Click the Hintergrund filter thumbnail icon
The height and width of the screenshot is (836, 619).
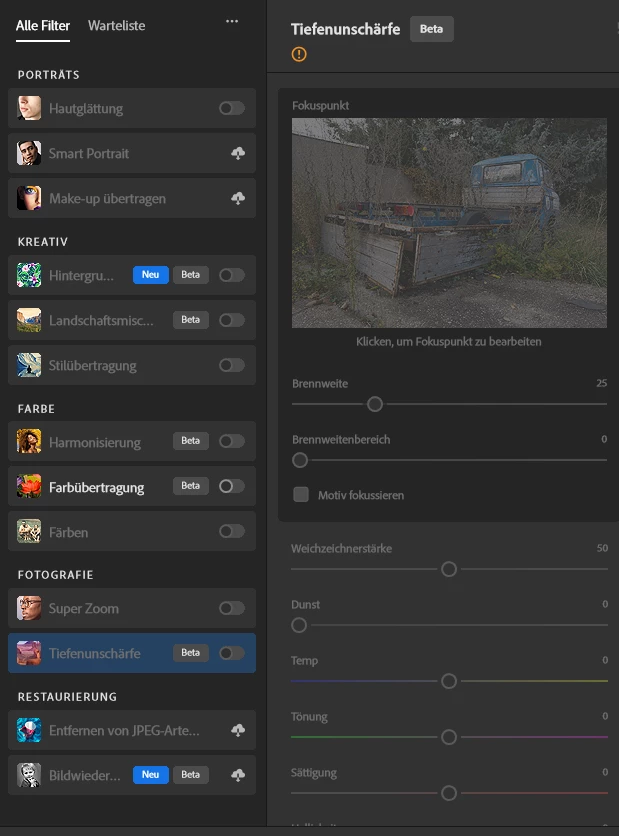point(29,275)
